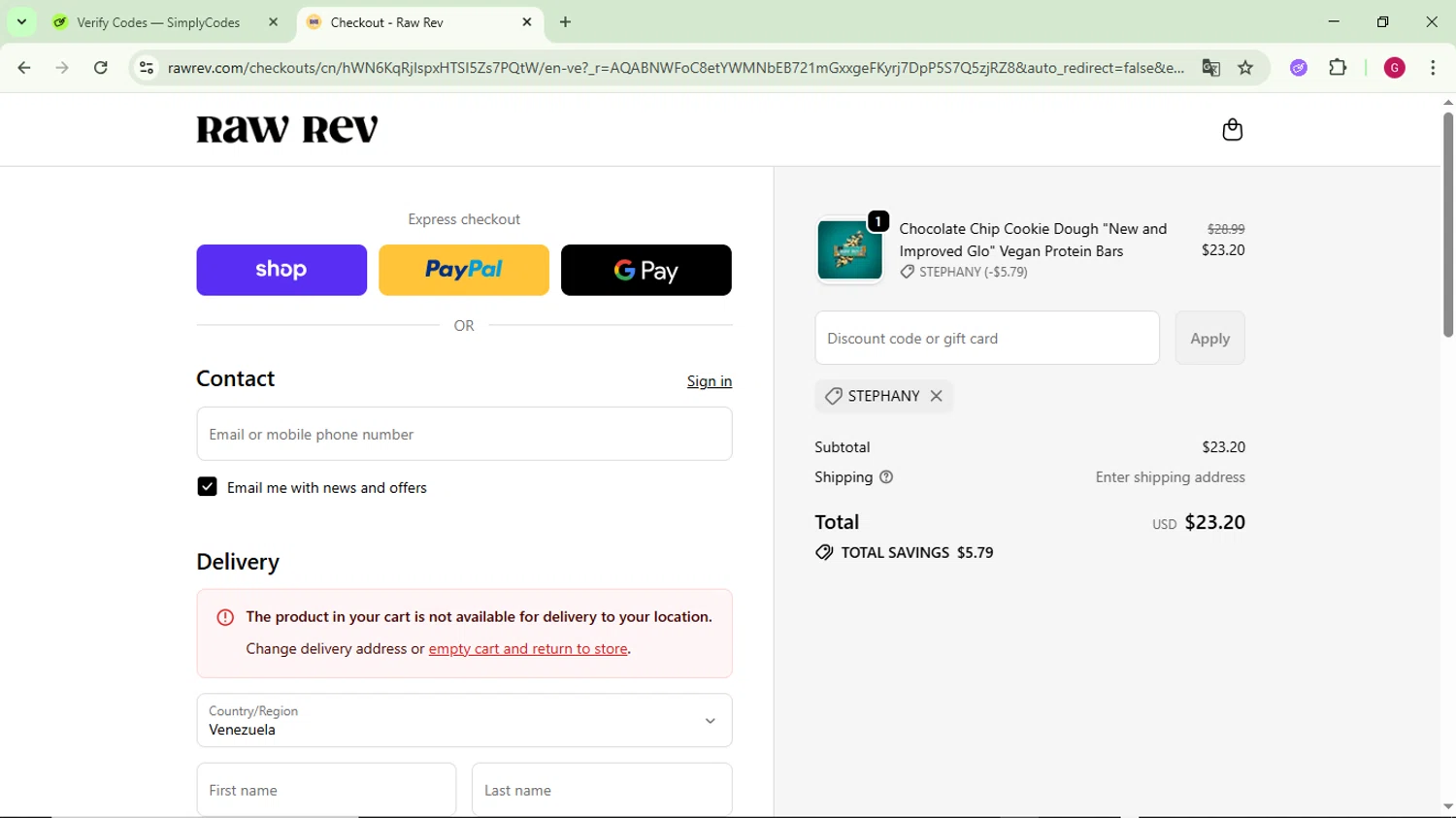Viewport: 1456px width, 818px height.
Task: Focus the Email or mobile phone number field
Action: pos(464,434)
